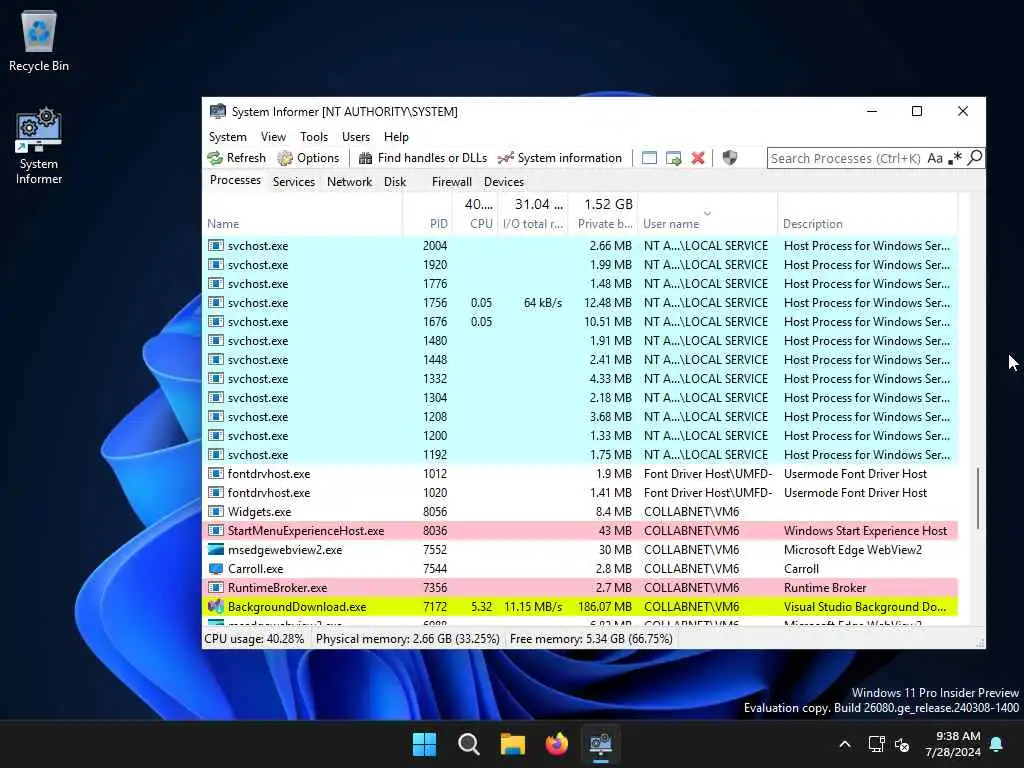Image resolution: width=1024 pixels, height=768 pixels.
Task: Open the Windows Start button
Action: [424, 744]
